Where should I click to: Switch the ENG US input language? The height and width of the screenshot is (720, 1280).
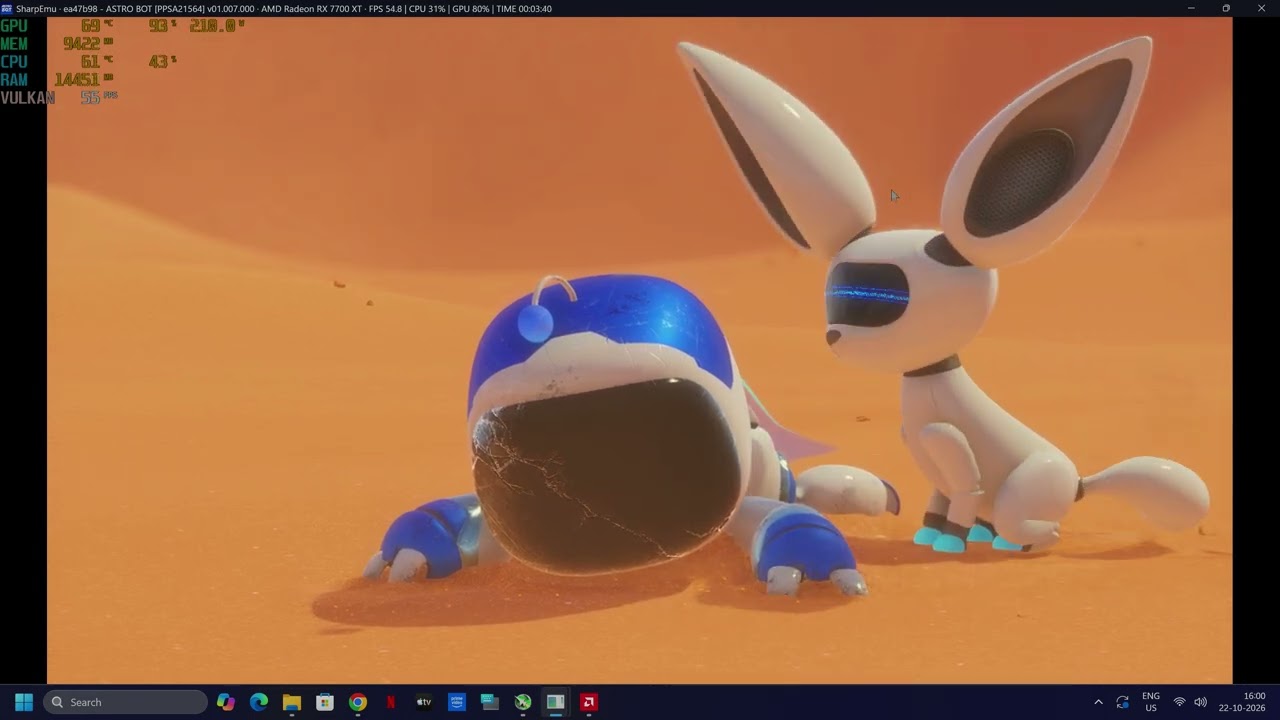click(1151, 702)
